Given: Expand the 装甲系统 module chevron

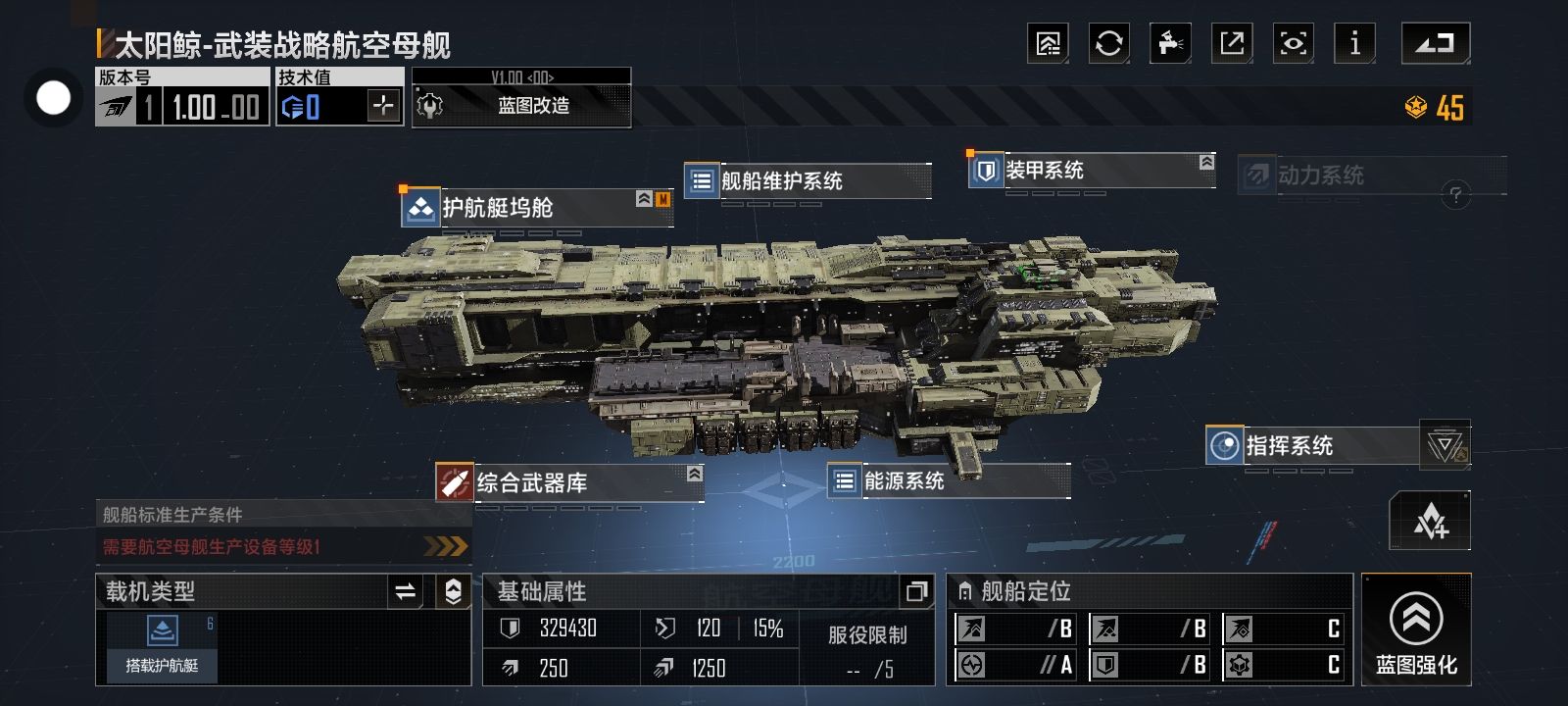Looking at the screenshot, I should pyautogui.click(x=1206, y=162).
